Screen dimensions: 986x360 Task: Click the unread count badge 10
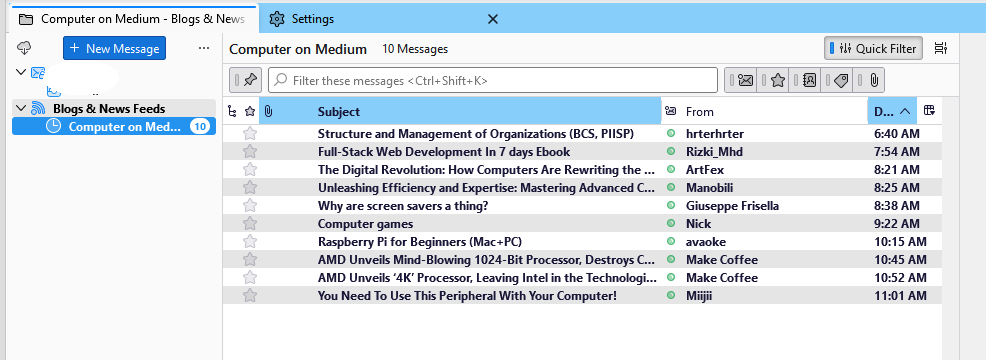pyautogui.click(x=200, y=127)
